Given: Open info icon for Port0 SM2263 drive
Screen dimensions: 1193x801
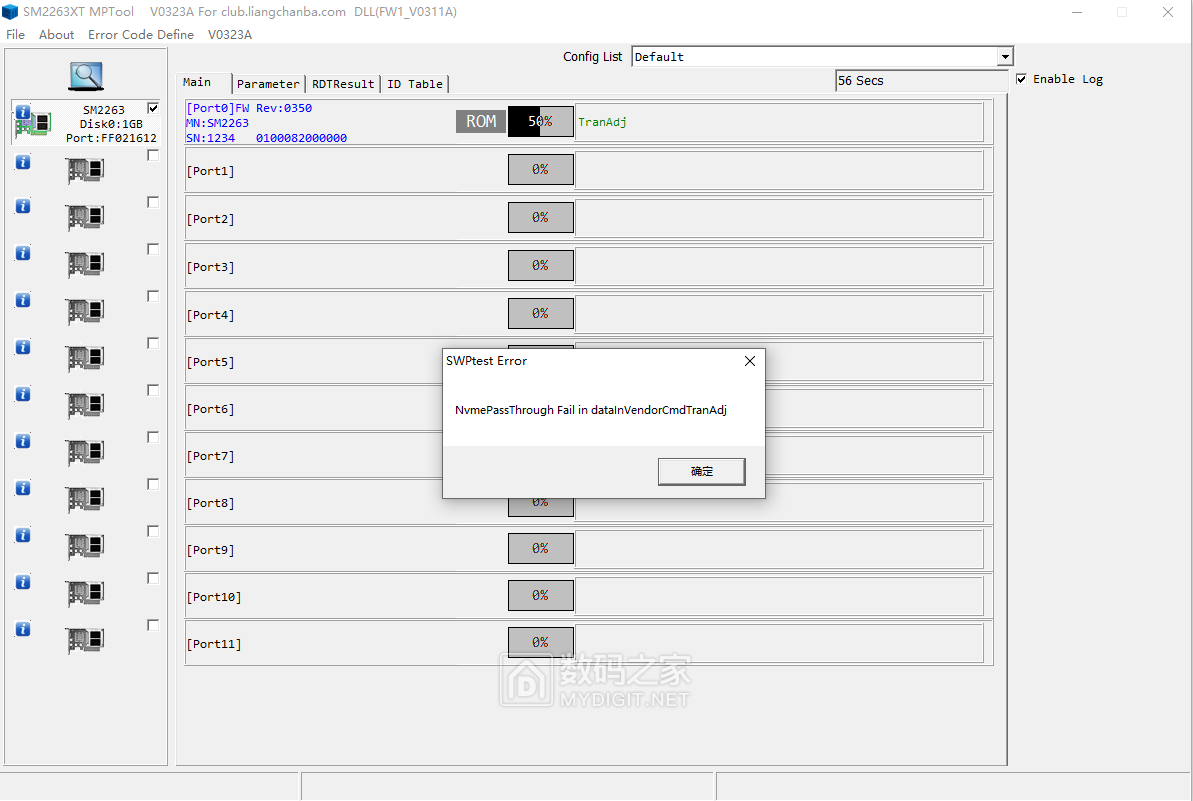Looking at the screenshot, I should pyautogui.click(x=23, y=112).
